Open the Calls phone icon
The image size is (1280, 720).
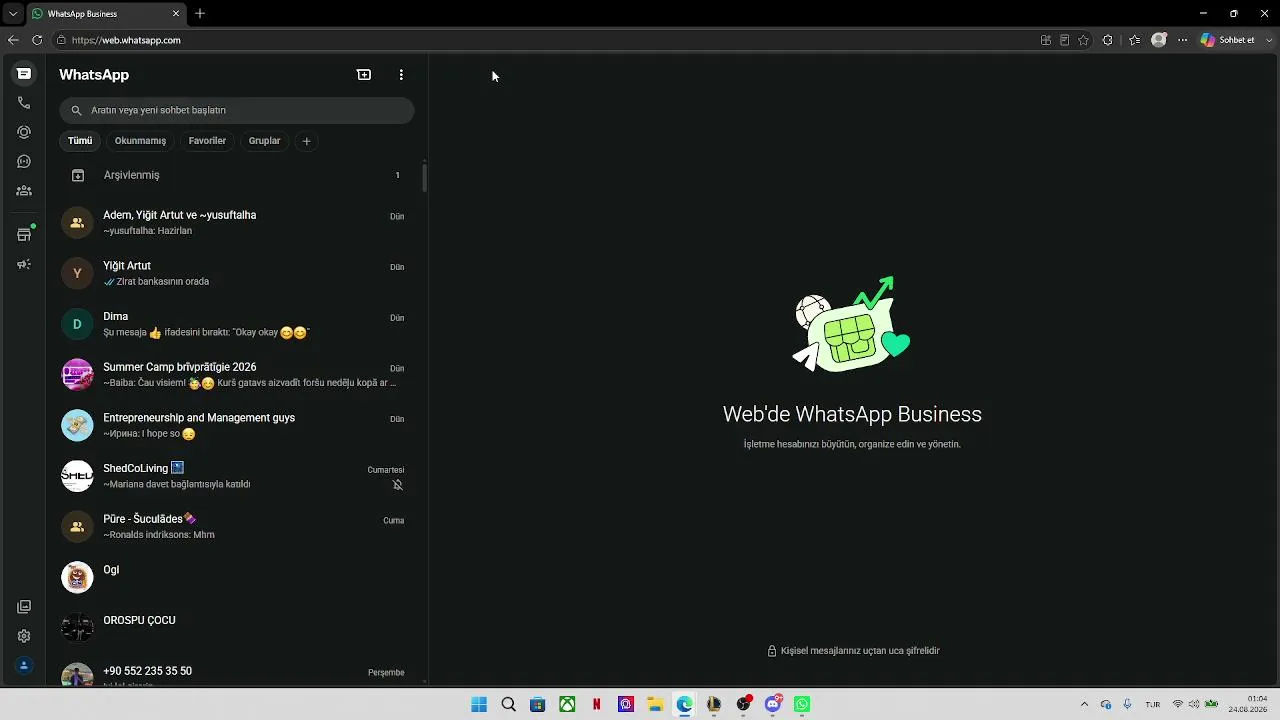coord(24,103)
